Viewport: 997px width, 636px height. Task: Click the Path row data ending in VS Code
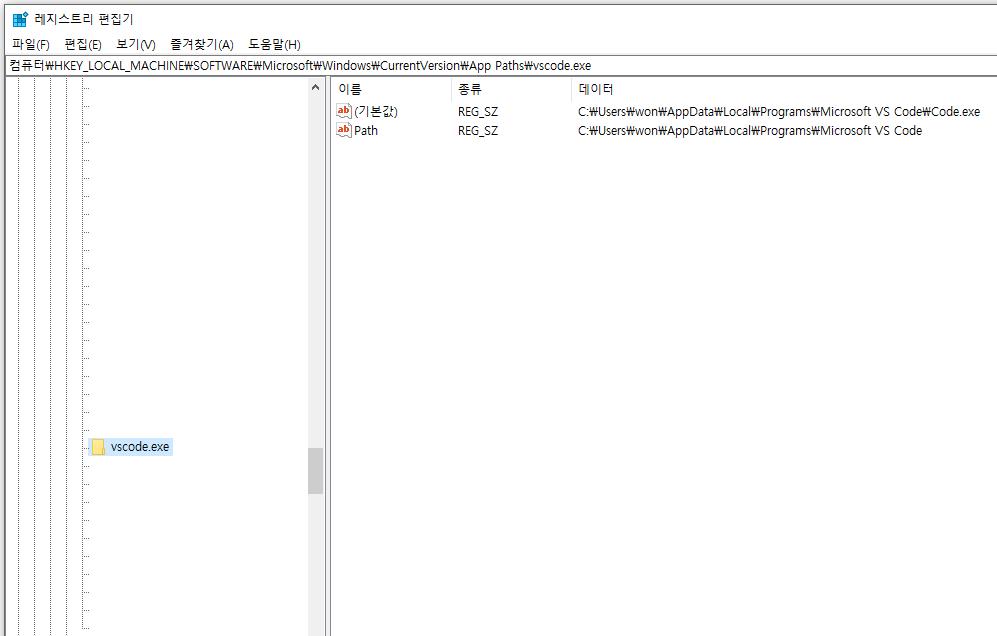click(x=750, y=131)
